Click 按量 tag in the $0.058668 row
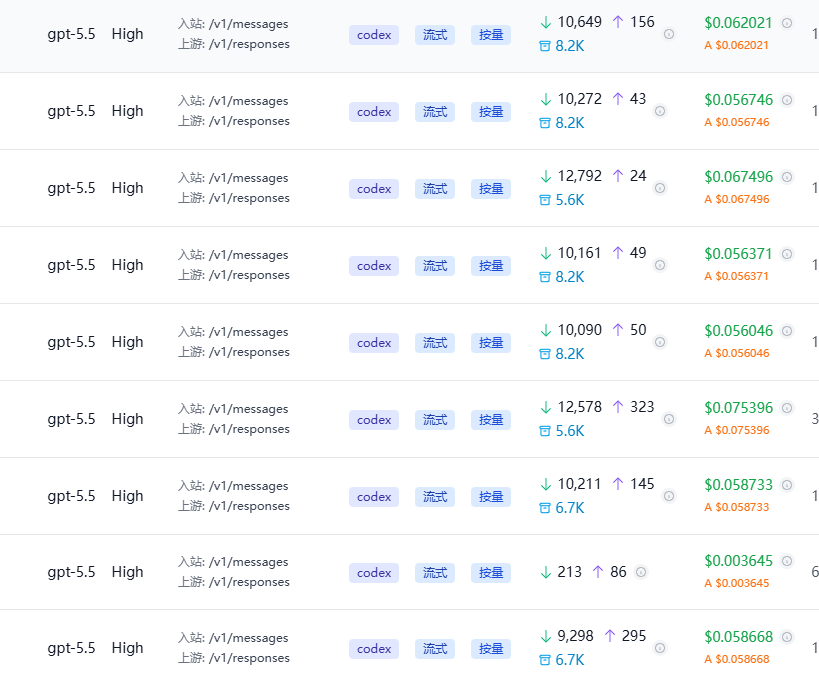Image resolution: width=819 pixels, height=685 pixels. click(491, 648)
